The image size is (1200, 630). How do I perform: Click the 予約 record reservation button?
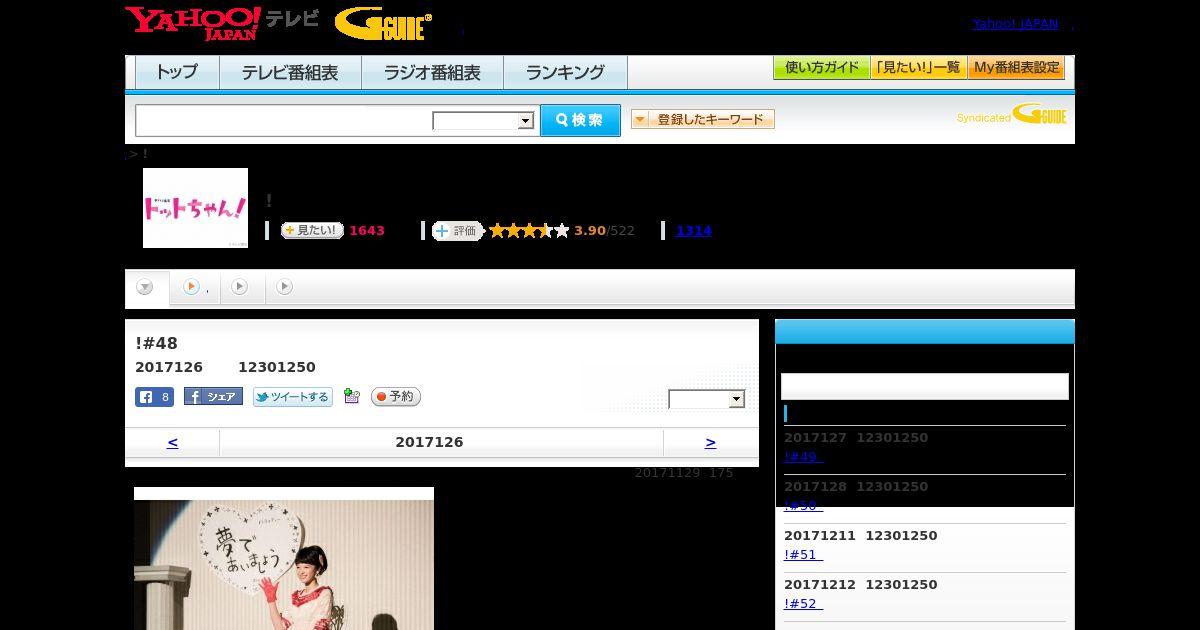(x=396, y=397)
